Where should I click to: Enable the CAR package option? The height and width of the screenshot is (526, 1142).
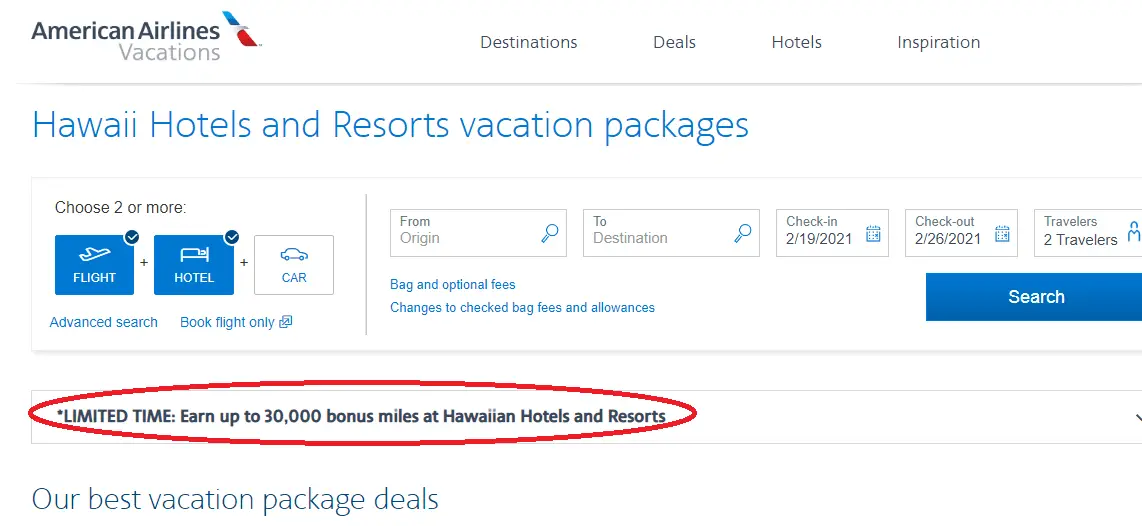pos(294,265)
